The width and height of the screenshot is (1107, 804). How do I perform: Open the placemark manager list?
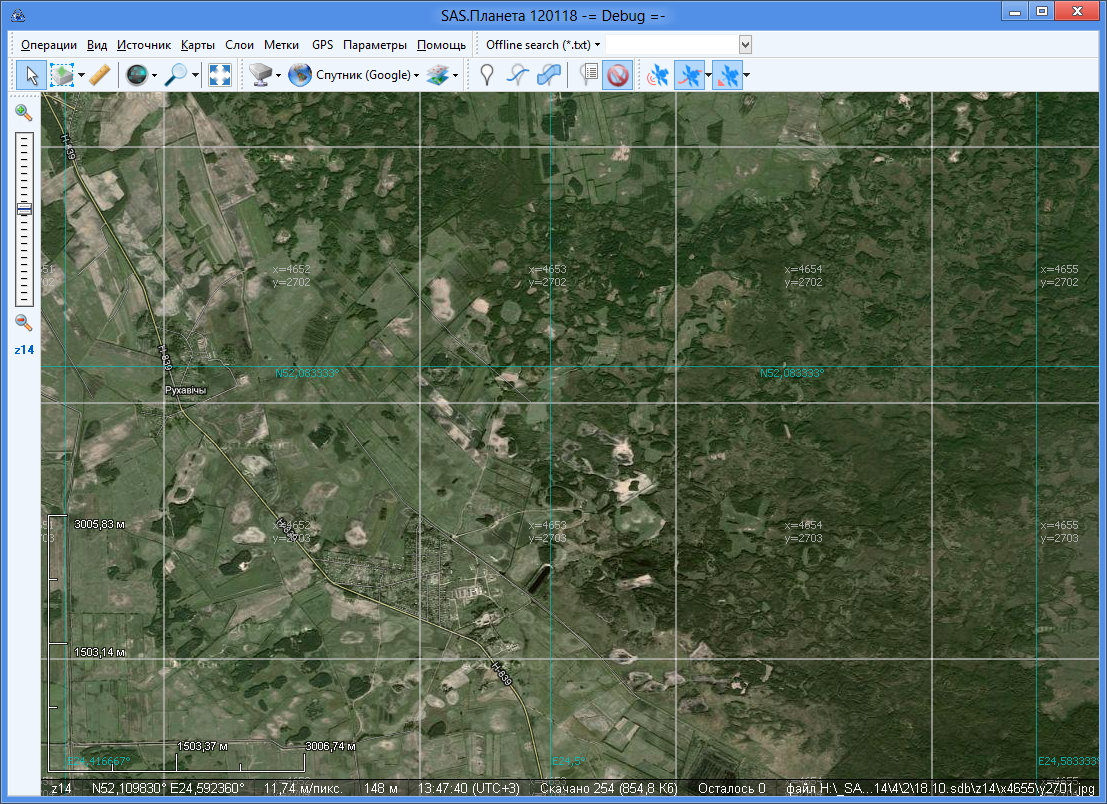pos(588,75)
